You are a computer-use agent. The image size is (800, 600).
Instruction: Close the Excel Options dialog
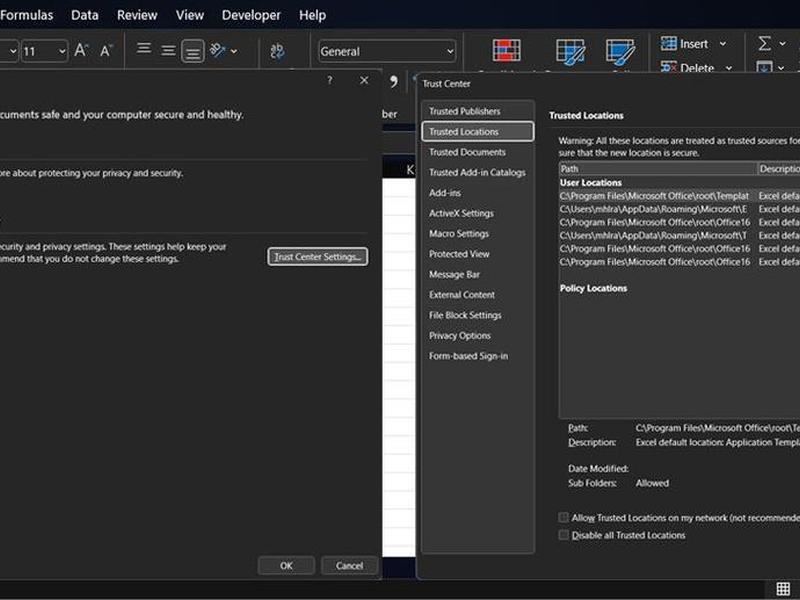[x=364, y=80]
